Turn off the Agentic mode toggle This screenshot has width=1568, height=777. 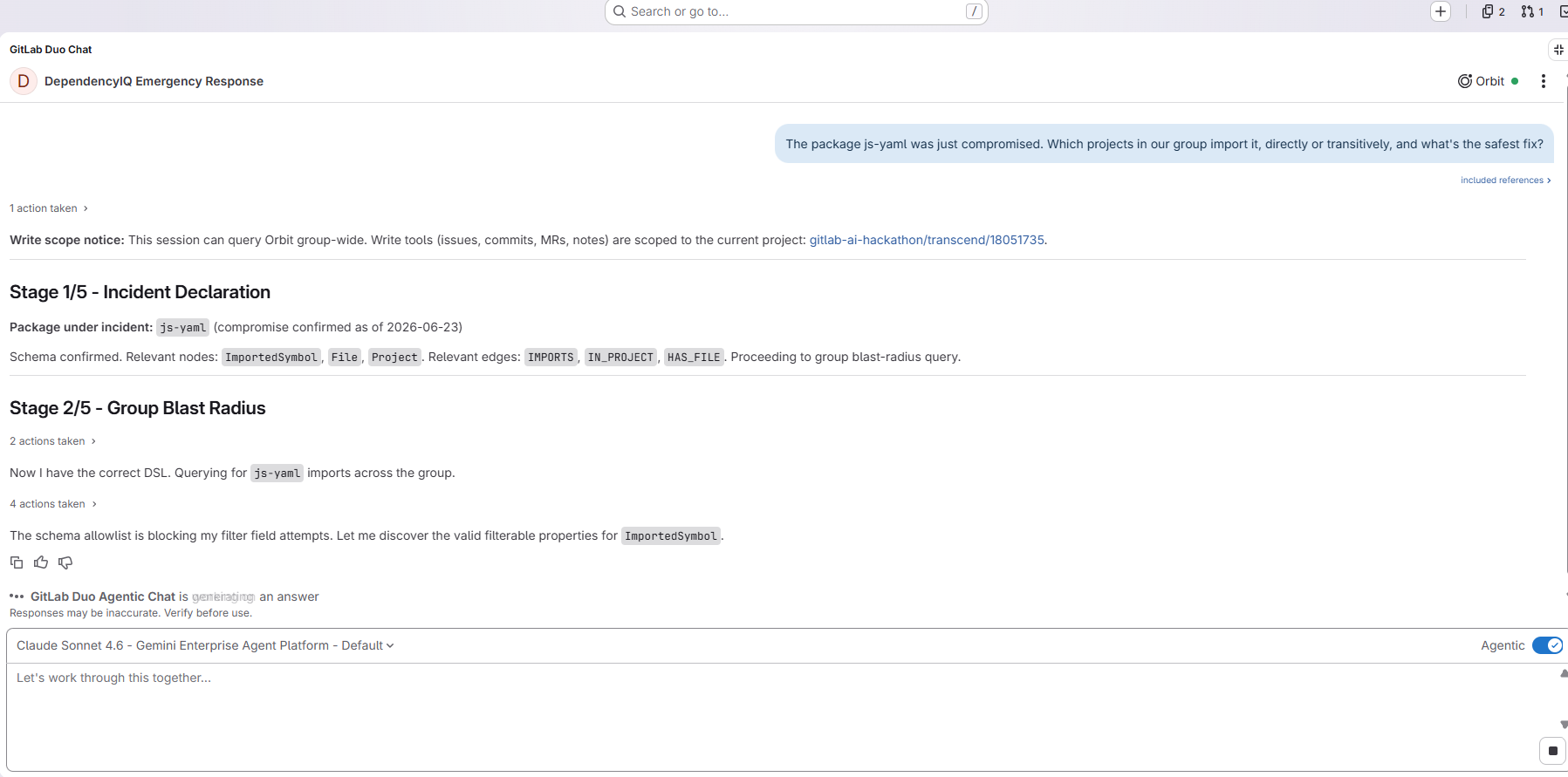(1547, 645)
